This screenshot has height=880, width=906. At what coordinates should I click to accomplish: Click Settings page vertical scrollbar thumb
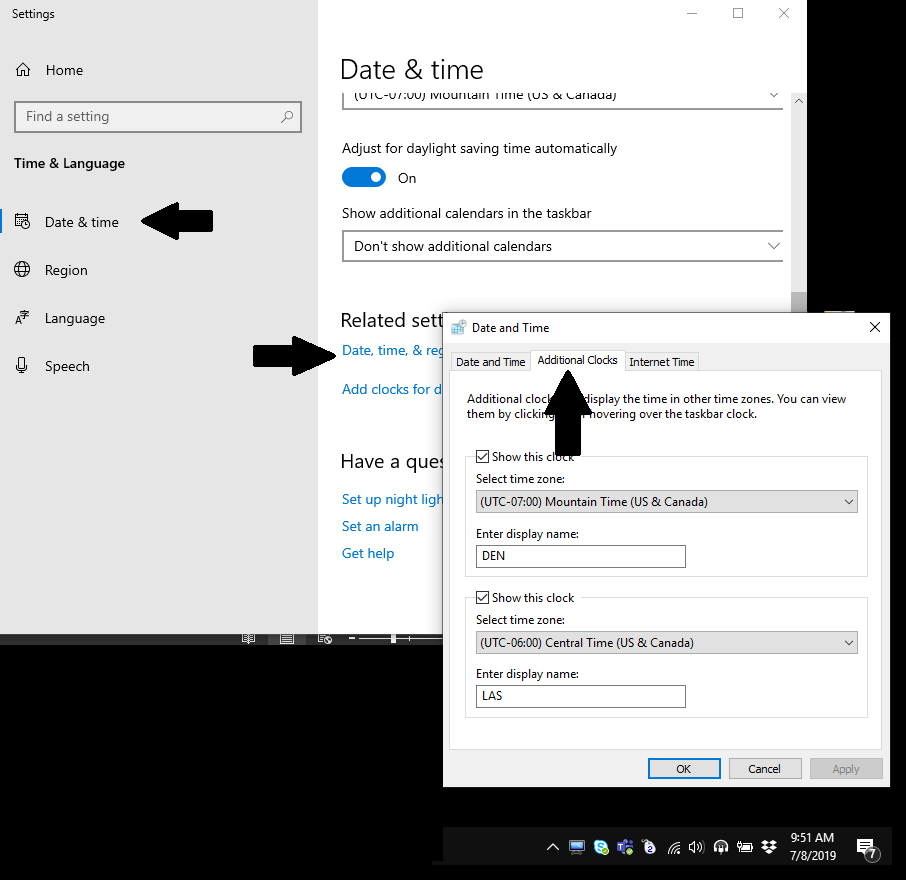(799, 302)
